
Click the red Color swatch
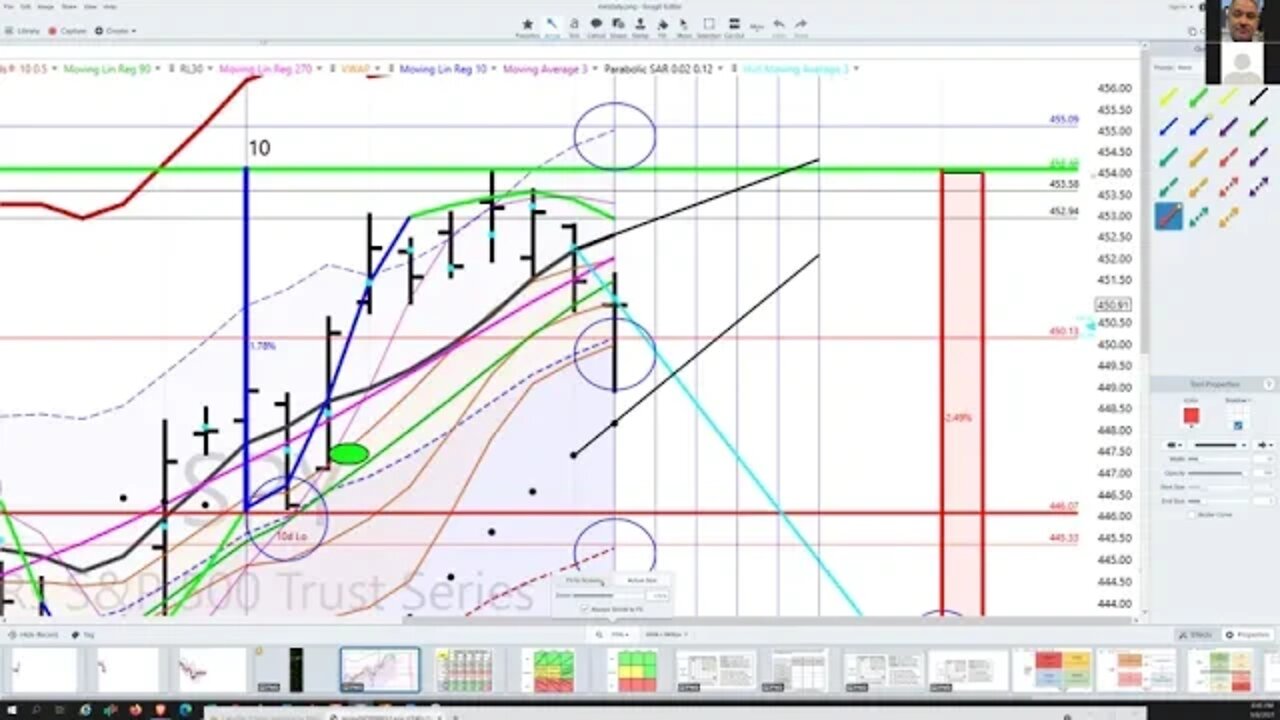[x=1191, y=415]
